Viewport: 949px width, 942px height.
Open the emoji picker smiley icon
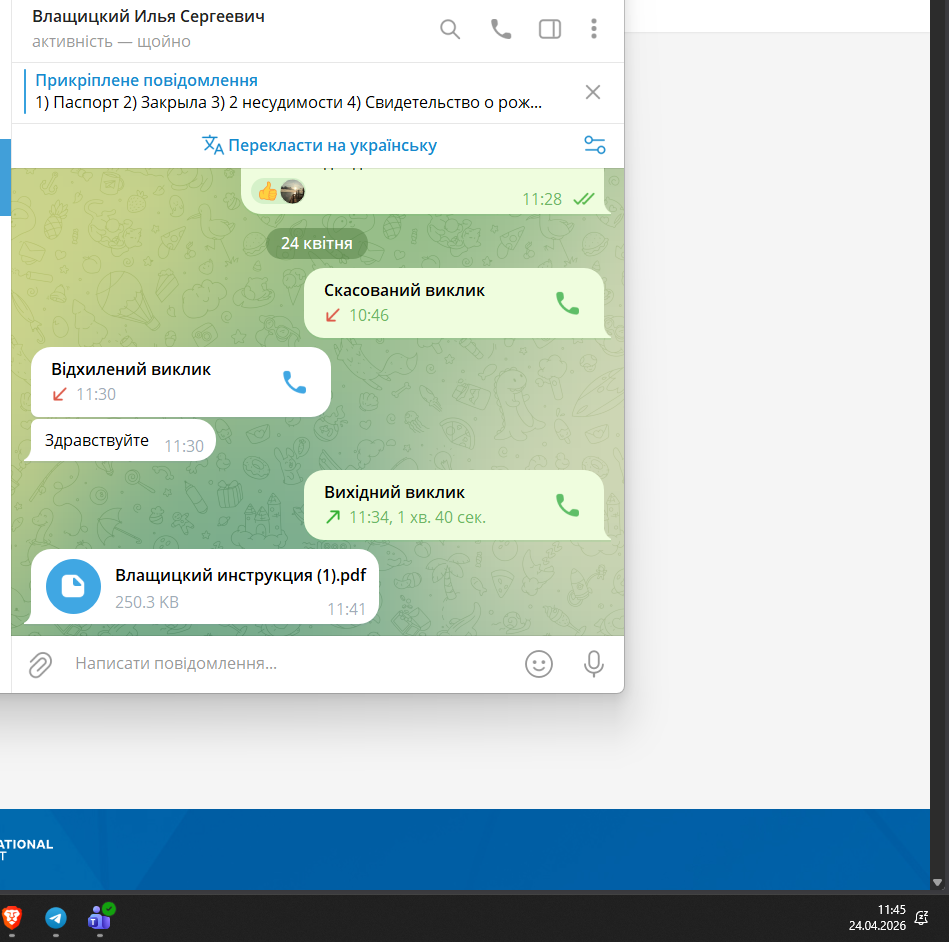[539, 664]
